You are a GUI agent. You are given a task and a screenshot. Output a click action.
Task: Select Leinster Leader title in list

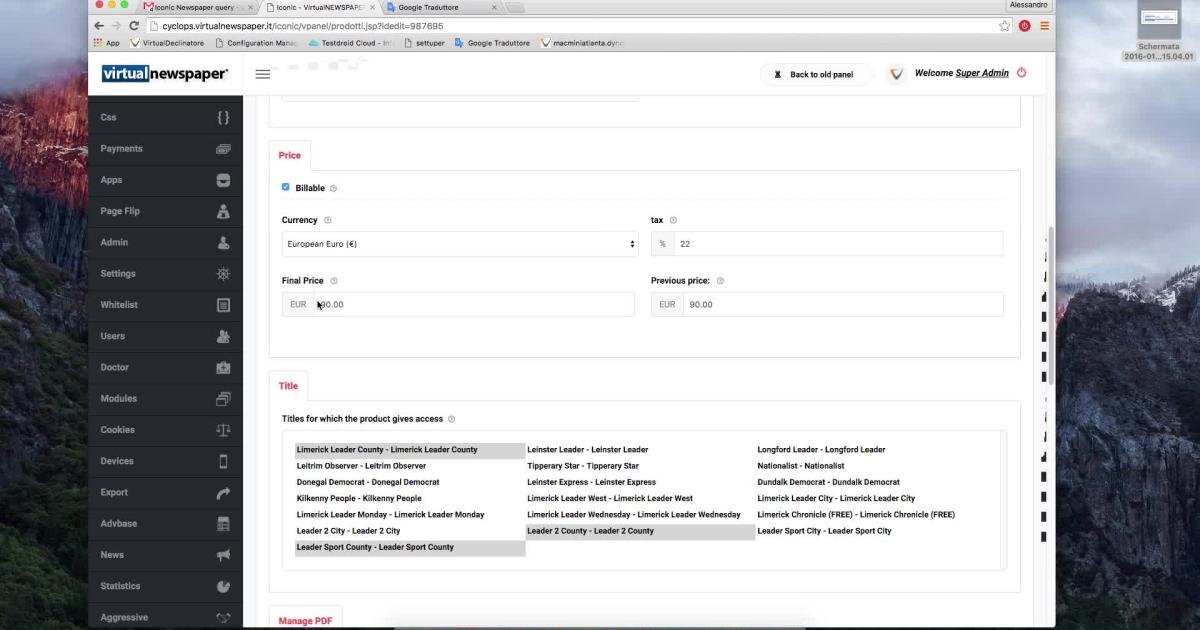pyautogui.click(x=587, y=450)
